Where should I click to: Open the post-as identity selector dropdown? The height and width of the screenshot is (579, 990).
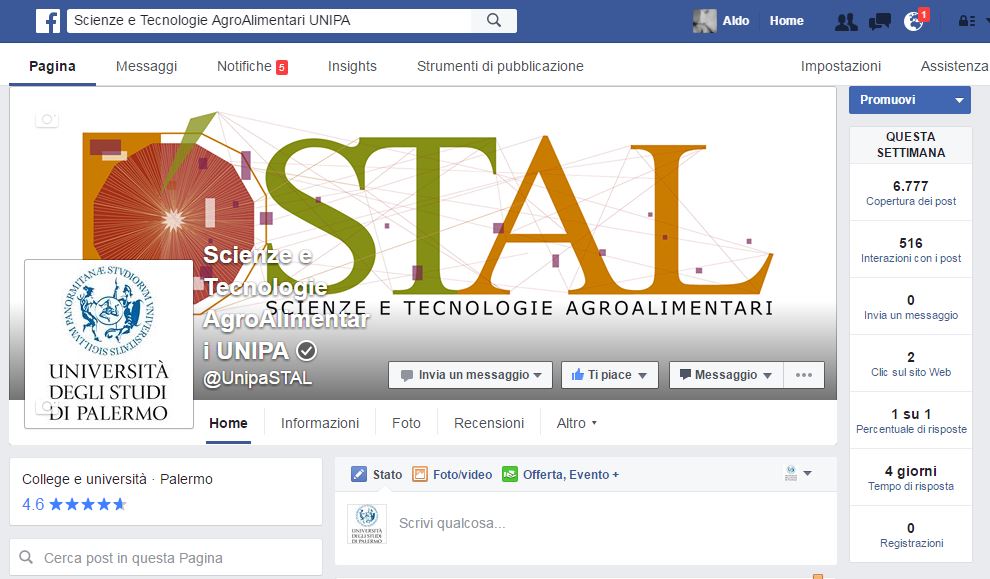coord(798,473)
